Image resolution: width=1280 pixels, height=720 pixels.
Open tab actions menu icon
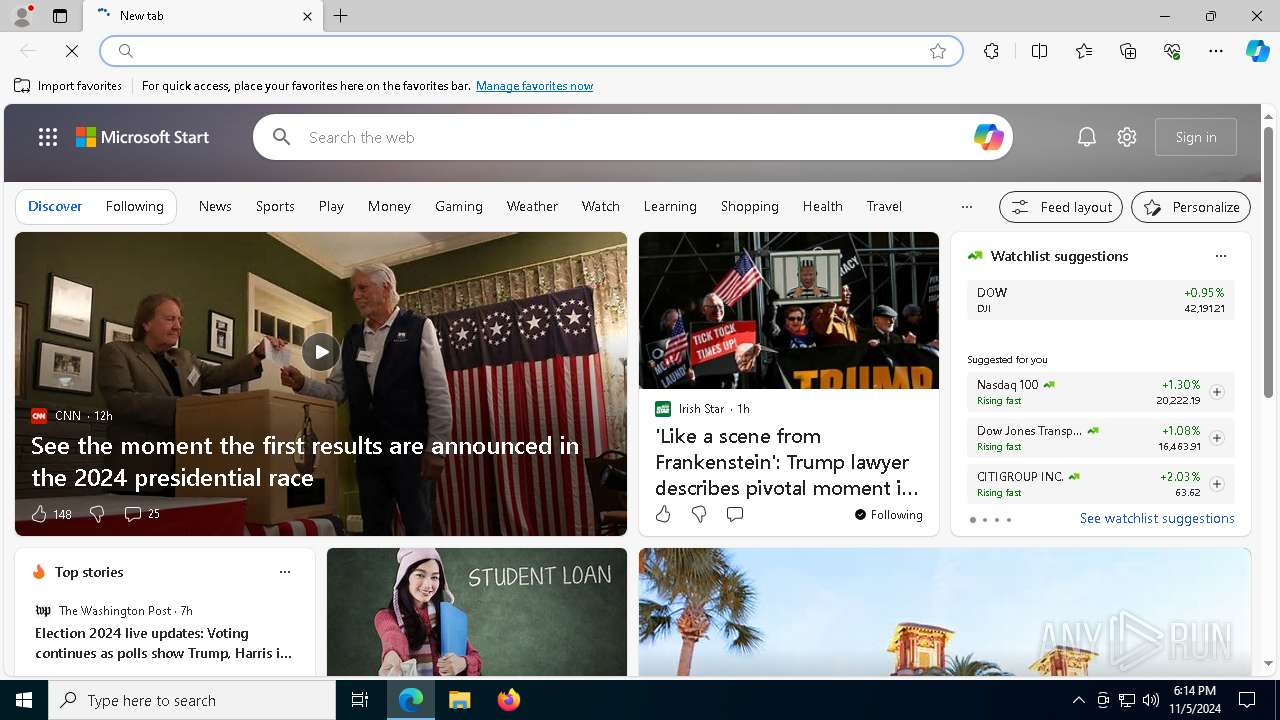tap(60, 16)
